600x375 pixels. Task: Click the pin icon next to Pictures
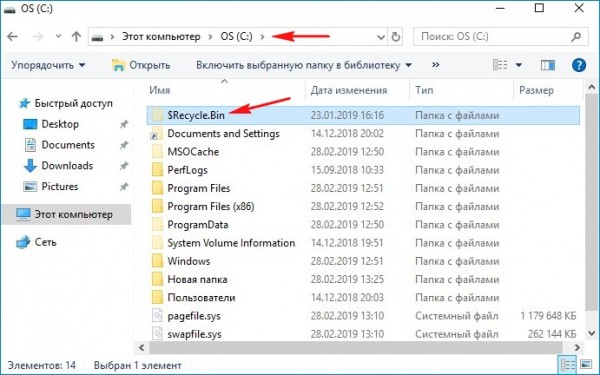point(124,187)
